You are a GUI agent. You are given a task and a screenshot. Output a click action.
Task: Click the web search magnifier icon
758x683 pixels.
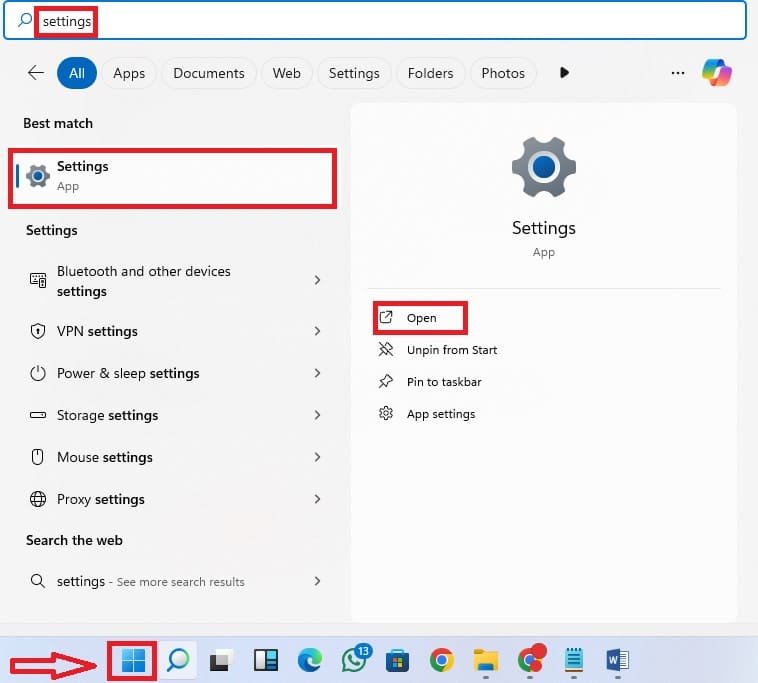pyautogui.click(x=38, y=581)
